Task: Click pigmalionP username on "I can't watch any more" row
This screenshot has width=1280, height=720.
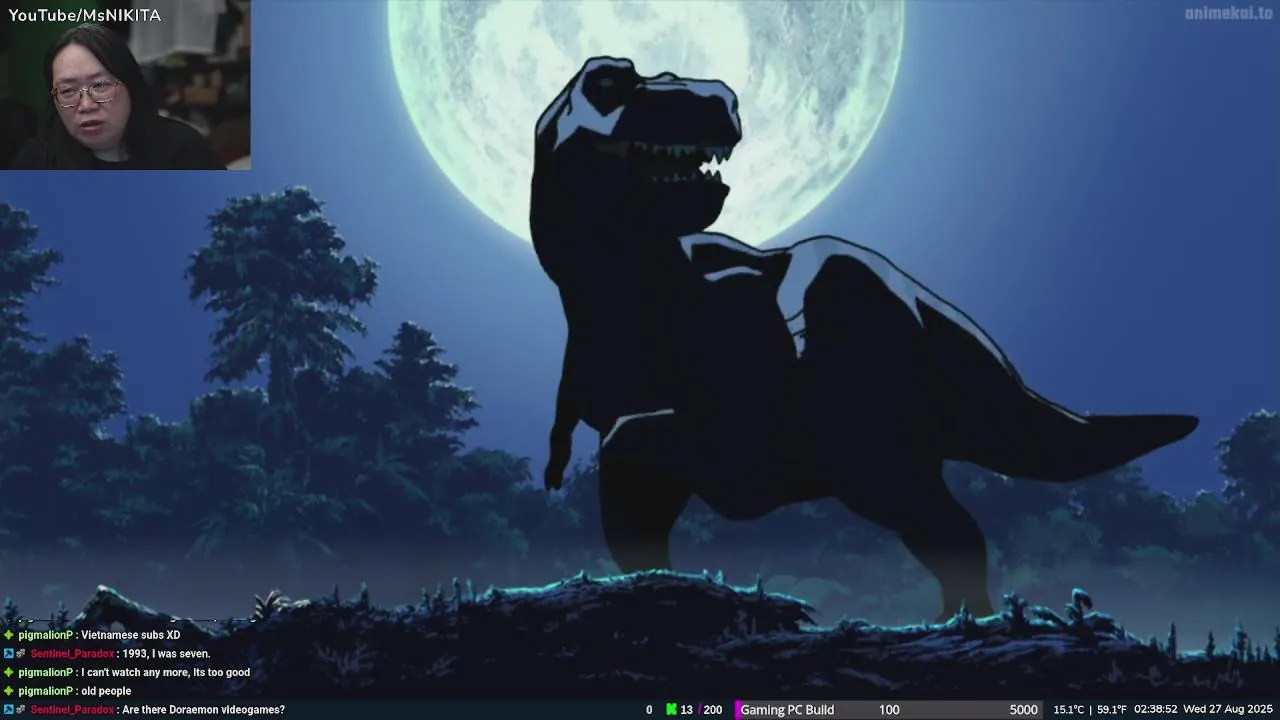Action: coord(45,673)
